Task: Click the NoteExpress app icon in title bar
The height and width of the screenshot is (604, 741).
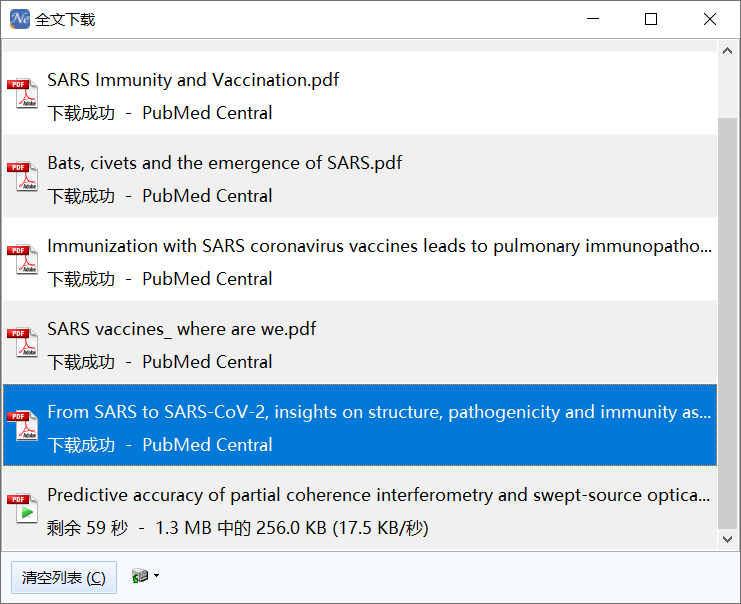Action: (20, 19)
